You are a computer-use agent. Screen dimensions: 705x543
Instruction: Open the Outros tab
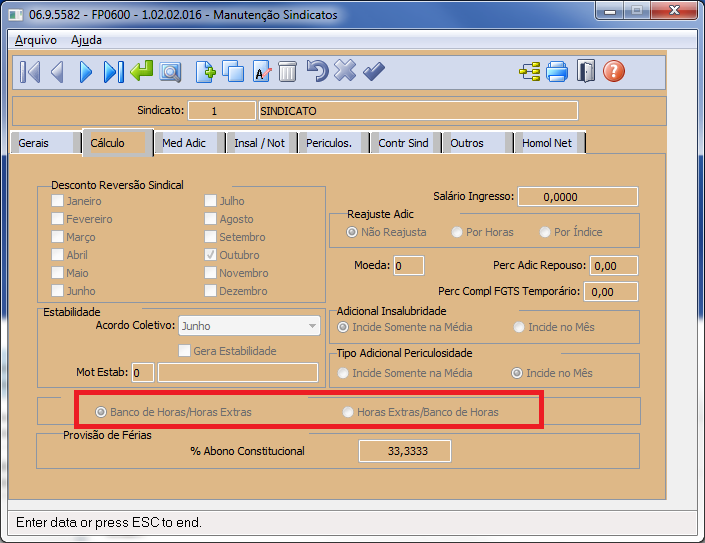477,143
